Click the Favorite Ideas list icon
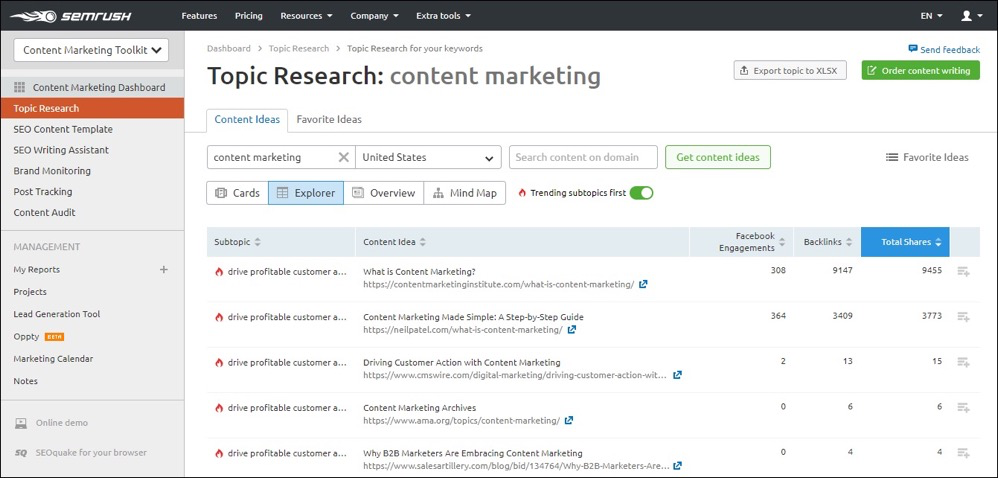This screenshot has width=998, height=478. click(892, 157)
